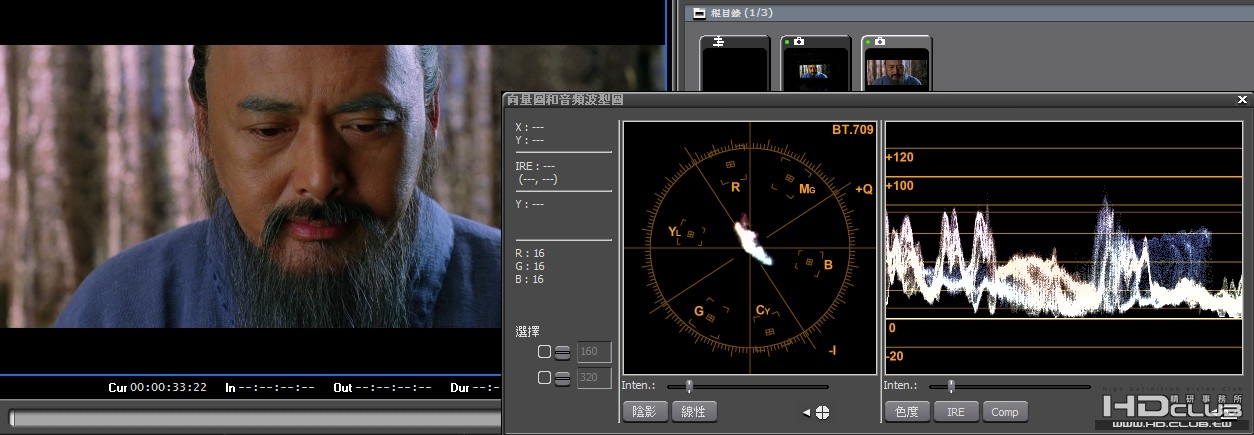This screenshot has height=435, width=1254.
Task: Click the 陰影 button under the vectorscope
Action: (x=644, y=411)
